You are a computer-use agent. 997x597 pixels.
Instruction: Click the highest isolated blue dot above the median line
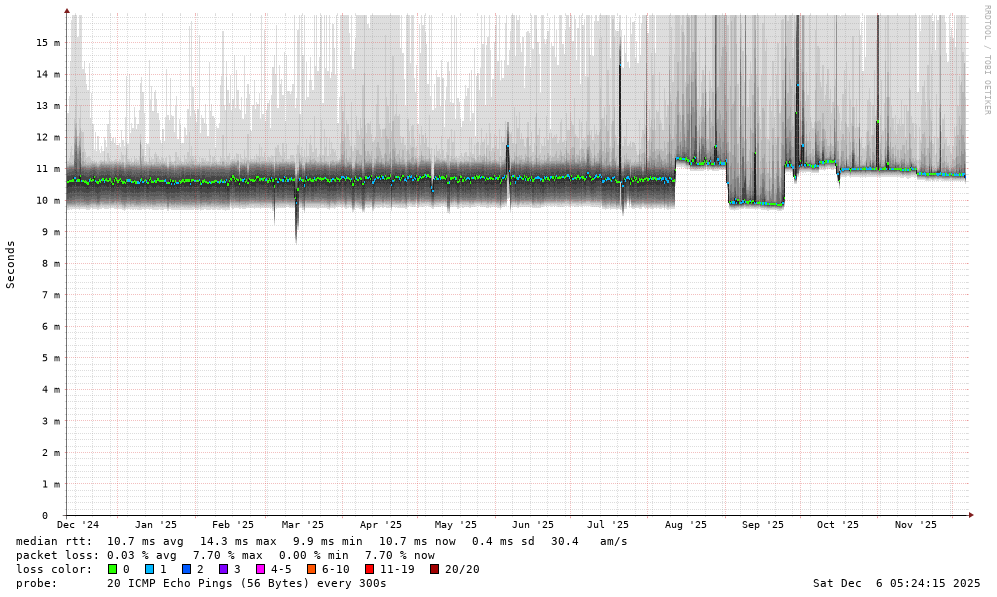click(x=797, y=86)
